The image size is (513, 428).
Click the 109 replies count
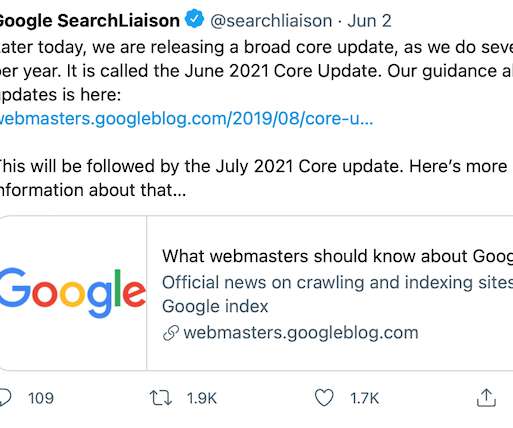point(41,398)
